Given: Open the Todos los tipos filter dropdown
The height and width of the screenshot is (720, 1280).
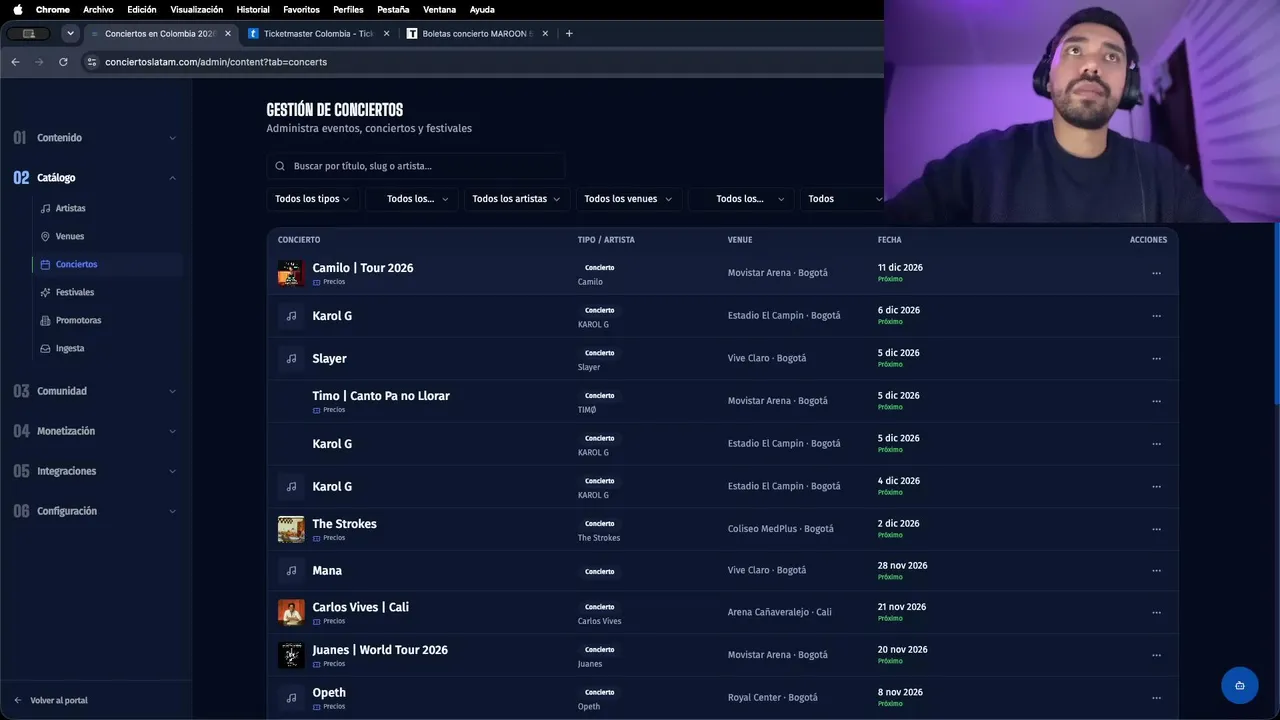Looking at the screenshot, I should (x=312, y=199).
